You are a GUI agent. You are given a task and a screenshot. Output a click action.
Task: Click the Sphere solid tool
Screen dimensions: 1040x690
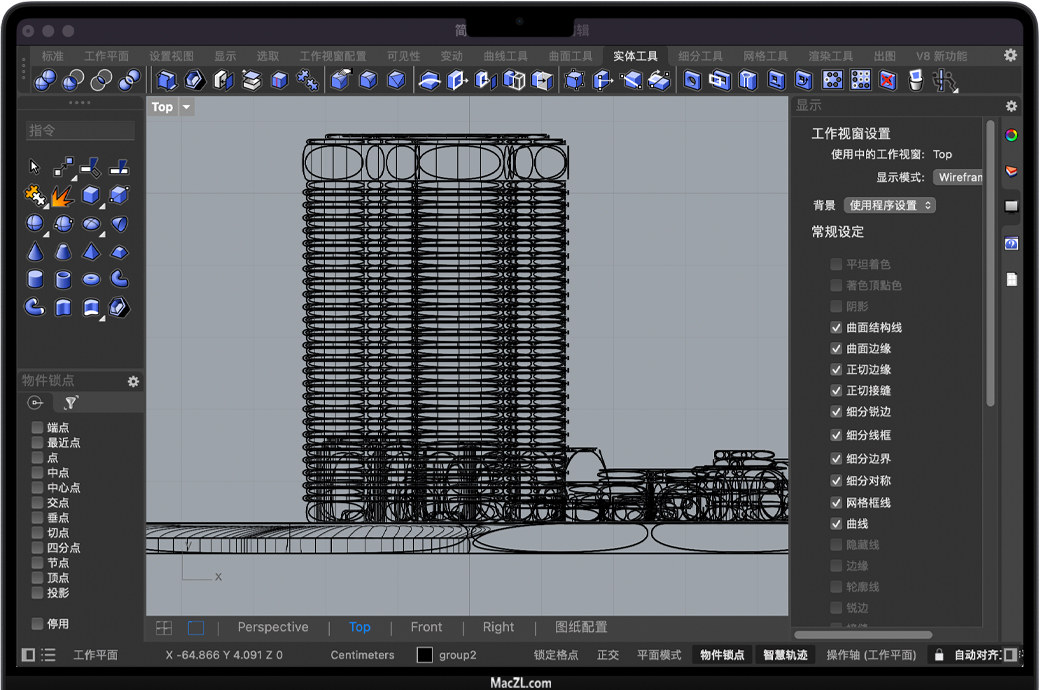click(x=35, y=223)
